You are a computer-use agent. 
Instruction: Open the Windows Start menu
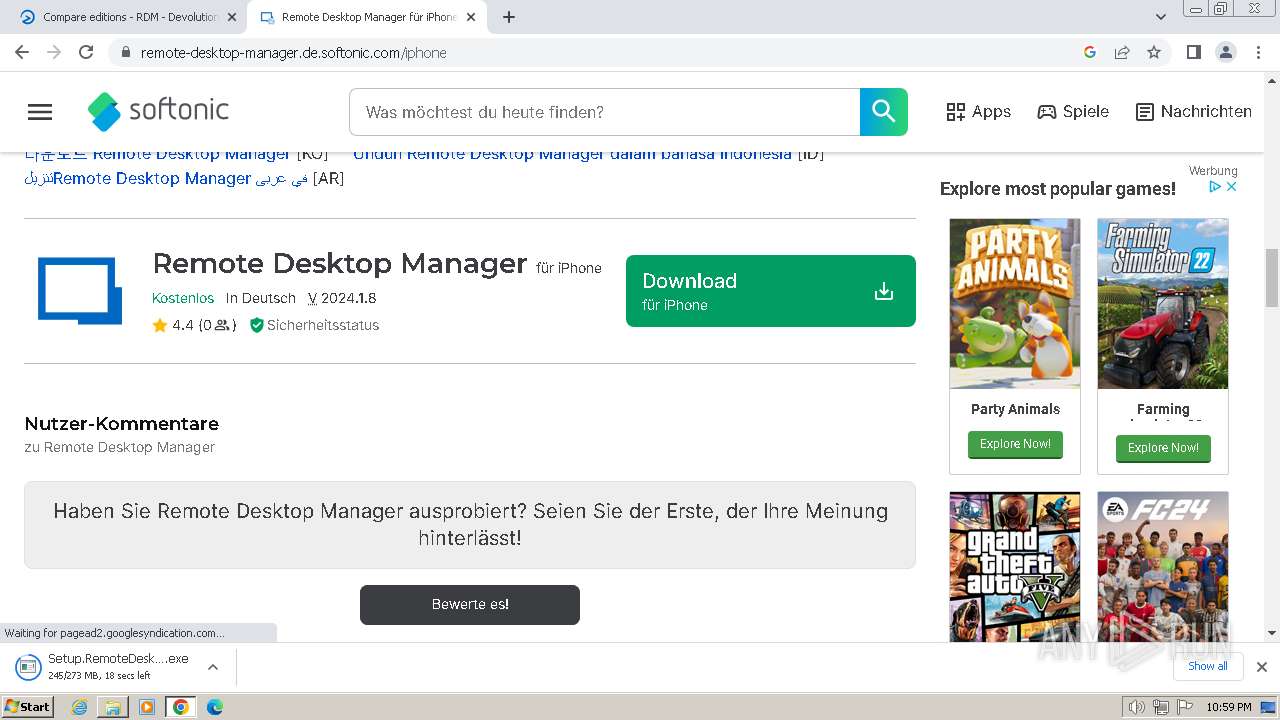pos(28,707)
